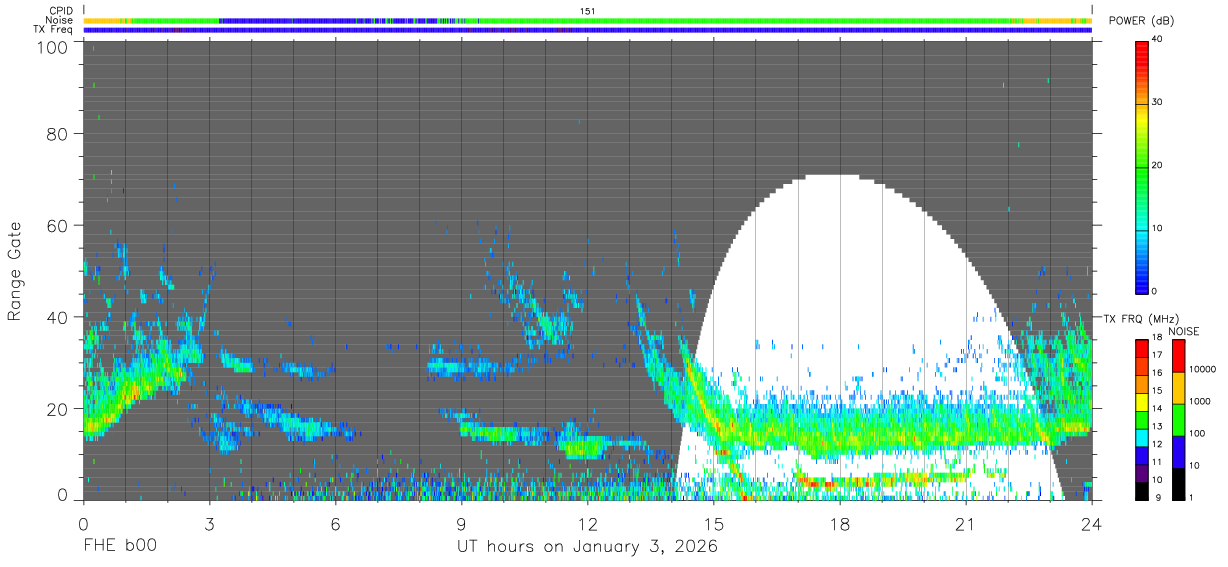Click the 10000 label on the noise legend
This screenshot has height=567, width=1228.
pos(1202,369)
